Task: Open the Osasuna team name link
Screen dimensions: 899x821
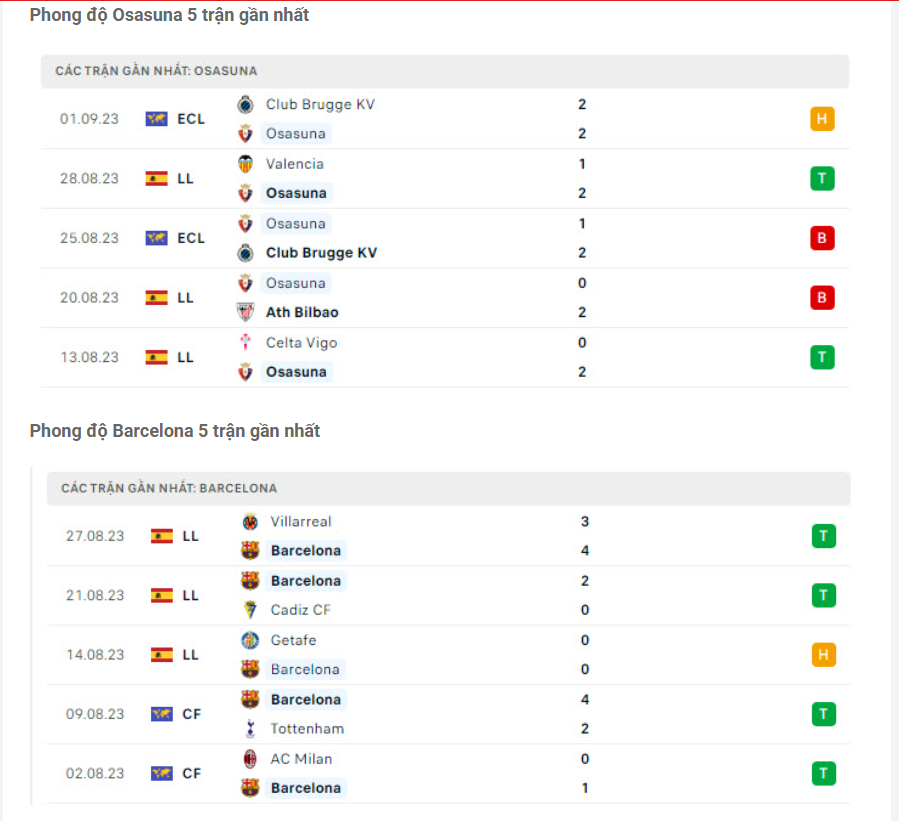Action: point(296,133)
